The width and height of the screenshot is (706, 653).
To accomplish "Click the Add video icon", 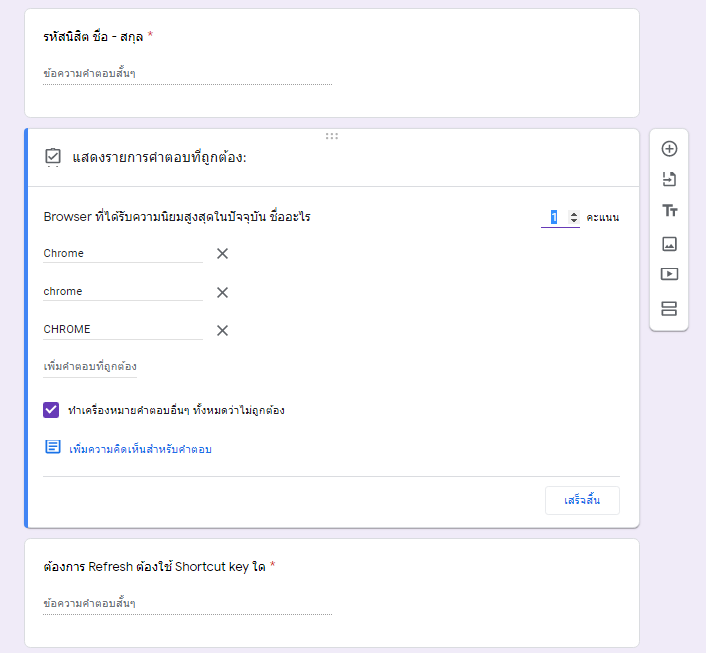I will coord(669,274).
